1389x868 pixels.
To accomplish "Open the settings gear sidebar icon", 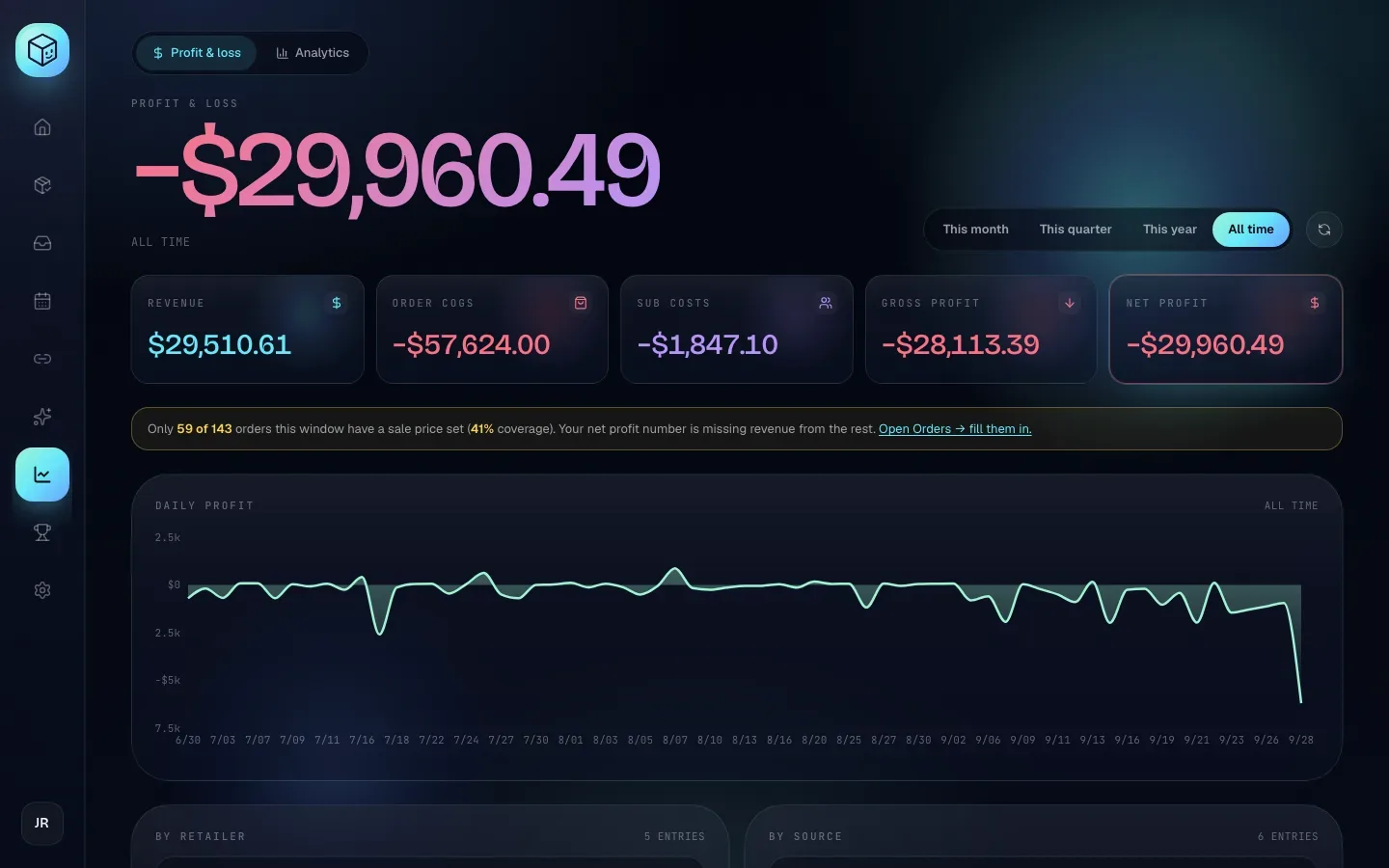I will [42, 590].
